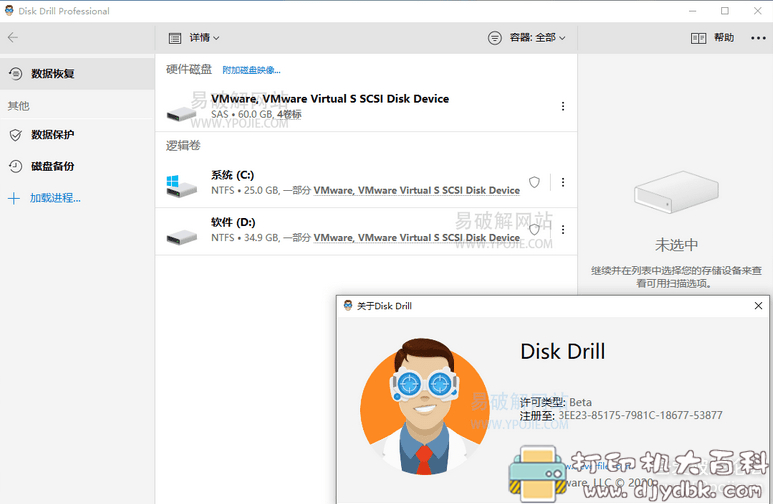Click the 逻辑卷 section header
Image resolution: width=773 pixels, height=504 pixels.
[183, 145]
